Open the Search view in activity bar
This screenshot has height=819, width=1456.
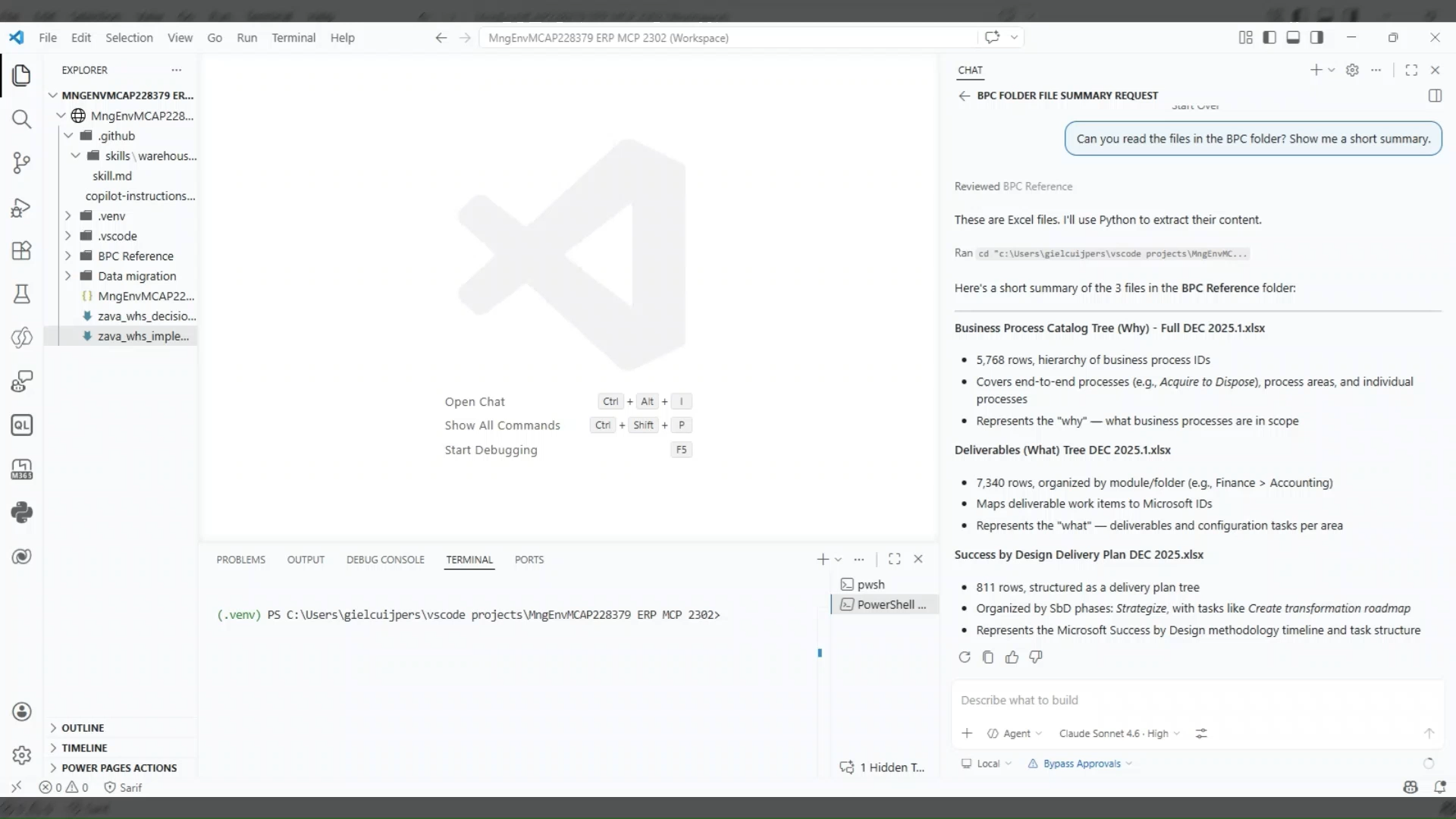21,119
